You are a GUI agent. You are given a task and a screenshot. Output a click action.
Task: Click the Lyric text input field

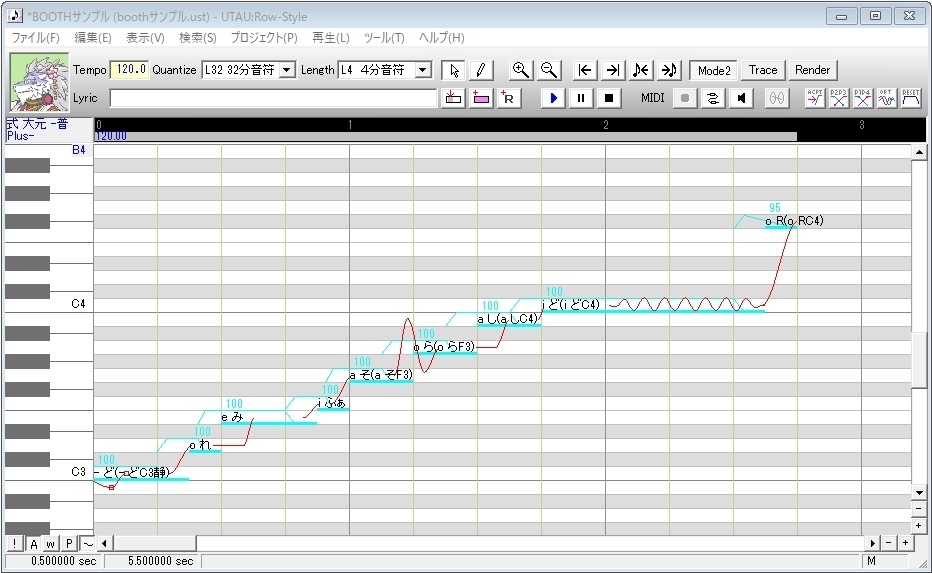(x=273, y=98)
